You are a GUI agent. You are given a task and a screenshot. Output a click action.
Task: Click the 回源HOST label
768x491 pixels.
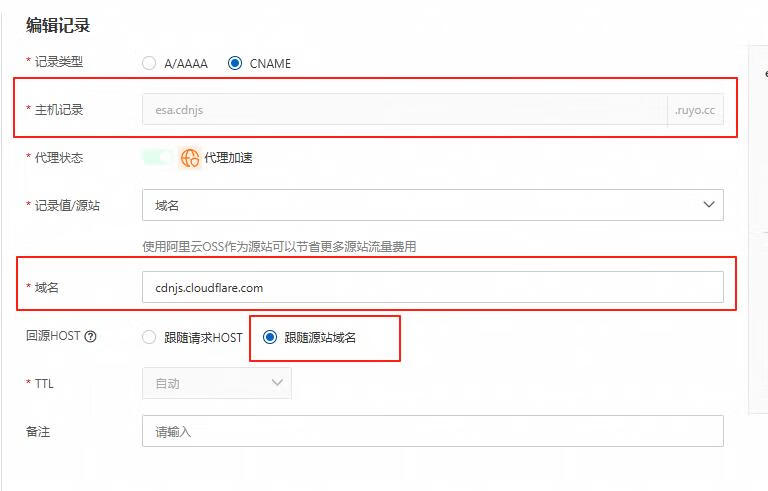(x=54, y=337)
